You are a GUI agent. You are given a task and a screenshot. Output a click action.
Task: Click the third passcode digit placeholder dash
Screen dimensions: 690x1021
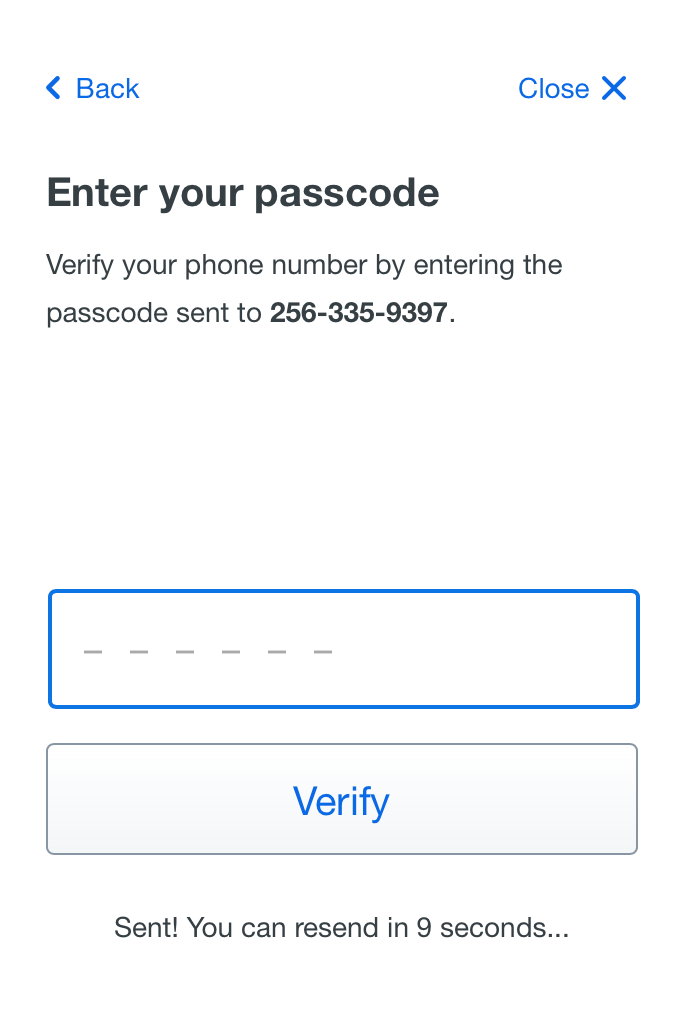point(185,652)
